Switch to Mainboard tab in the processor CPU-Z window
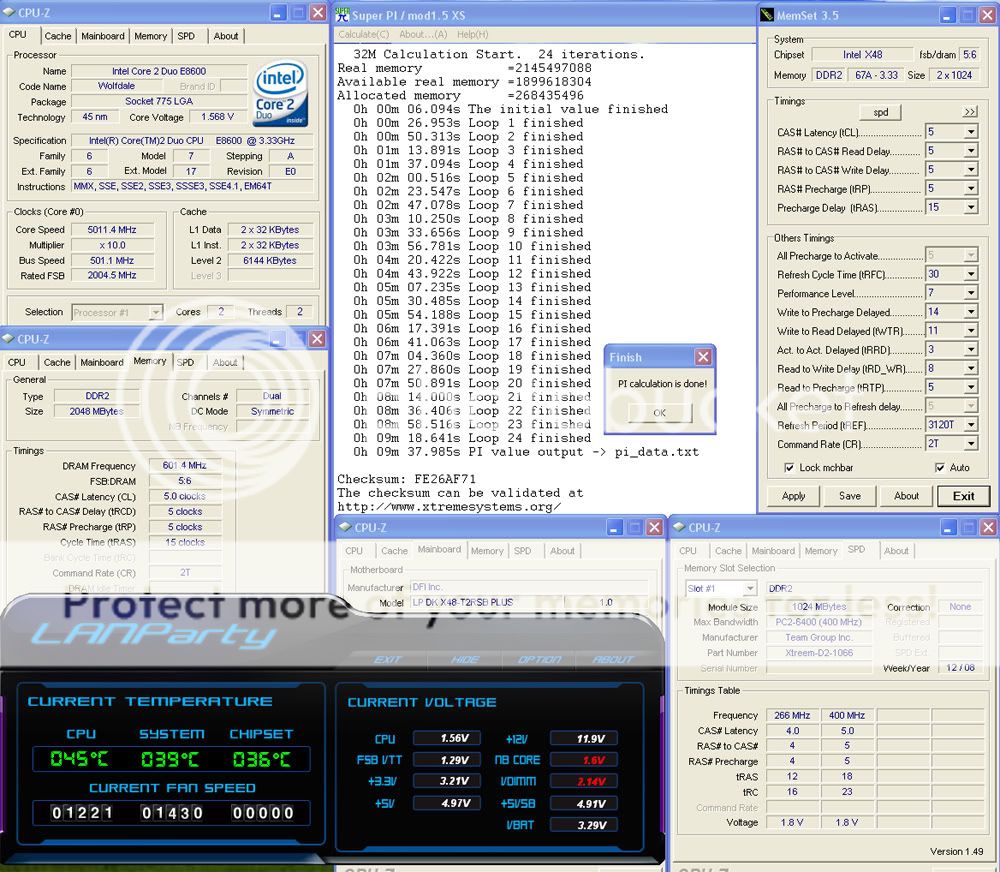1000x872 pixels. tap(103, 36)
